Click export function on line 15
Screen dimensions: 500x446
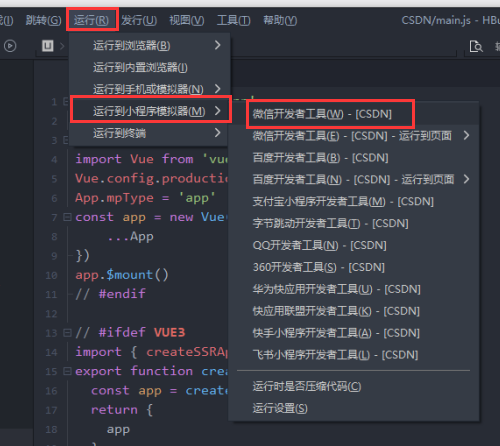coord(134,371)
